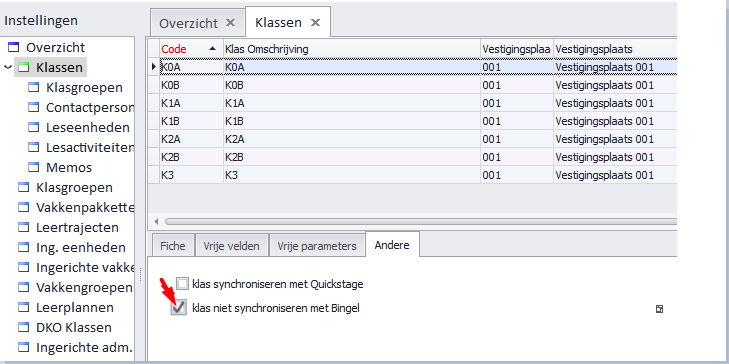Click the small layout icon right of the Bingel checkbox
Screen dimensions: 729x364
(x=659, y=309)
